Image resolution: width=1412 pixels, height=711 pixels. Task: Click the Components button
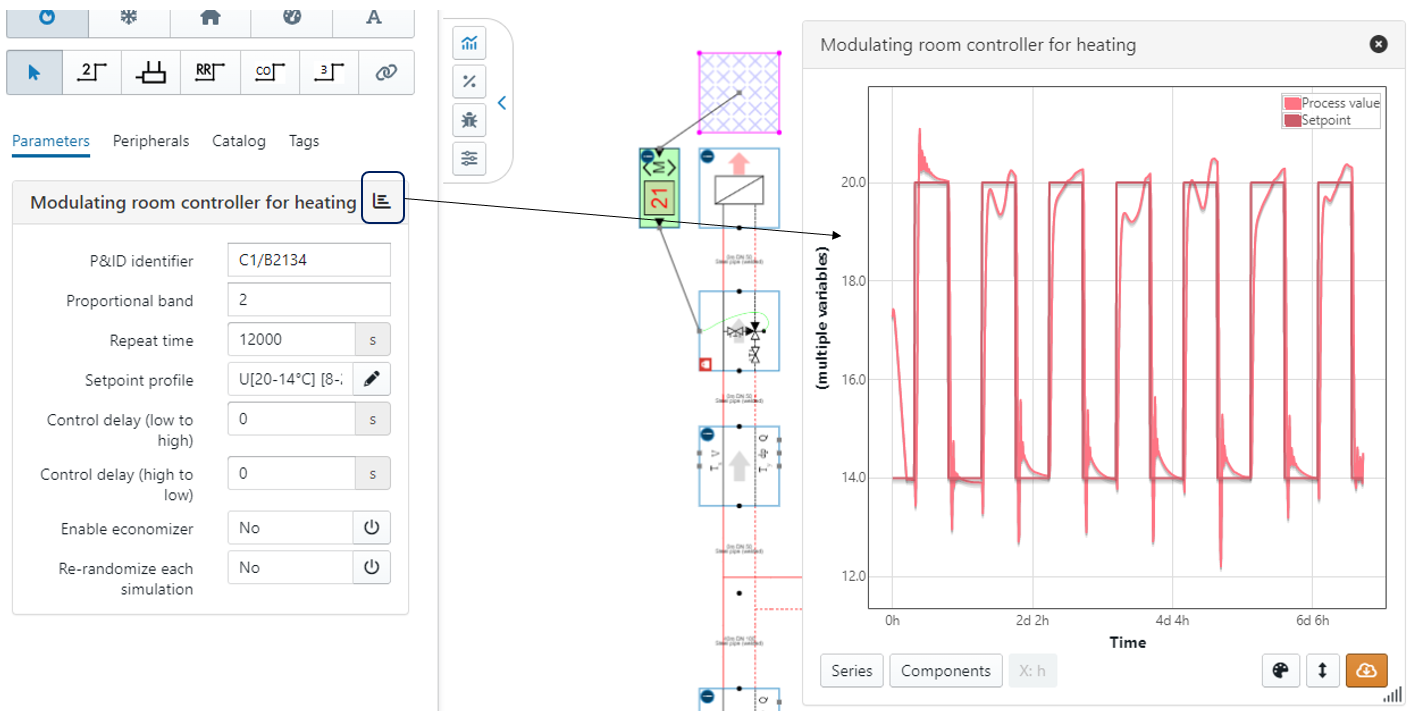[945, 670]
